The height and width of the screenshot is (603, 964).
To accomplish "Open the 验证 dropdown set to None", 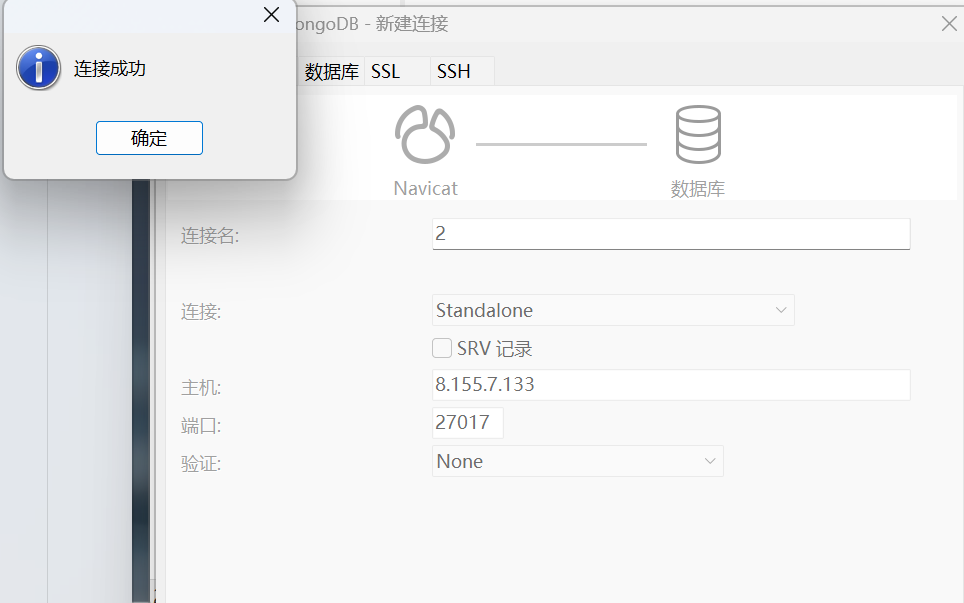I will tap(577, 461).
